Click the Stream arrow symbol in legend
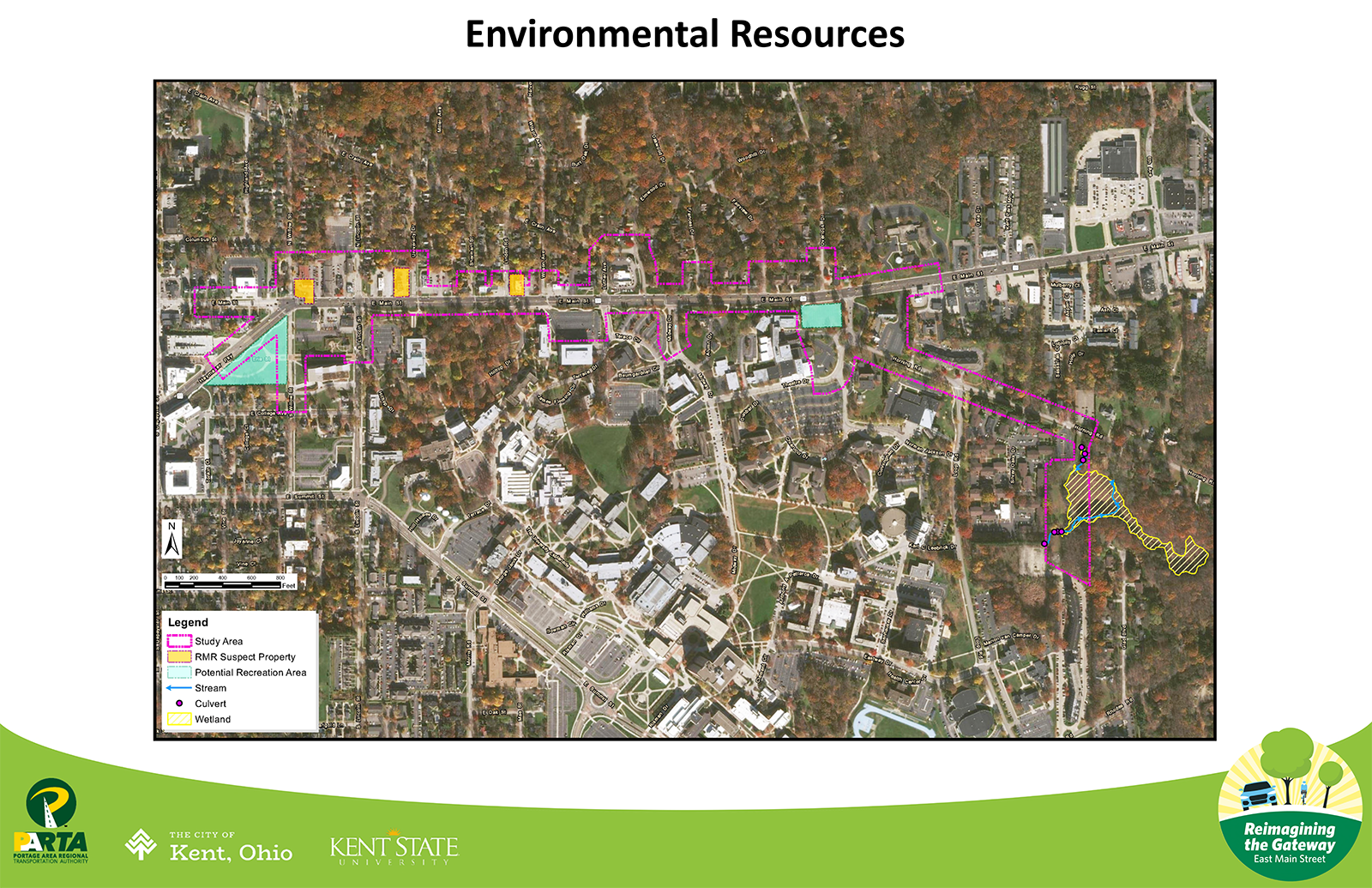 coord(179,688)
